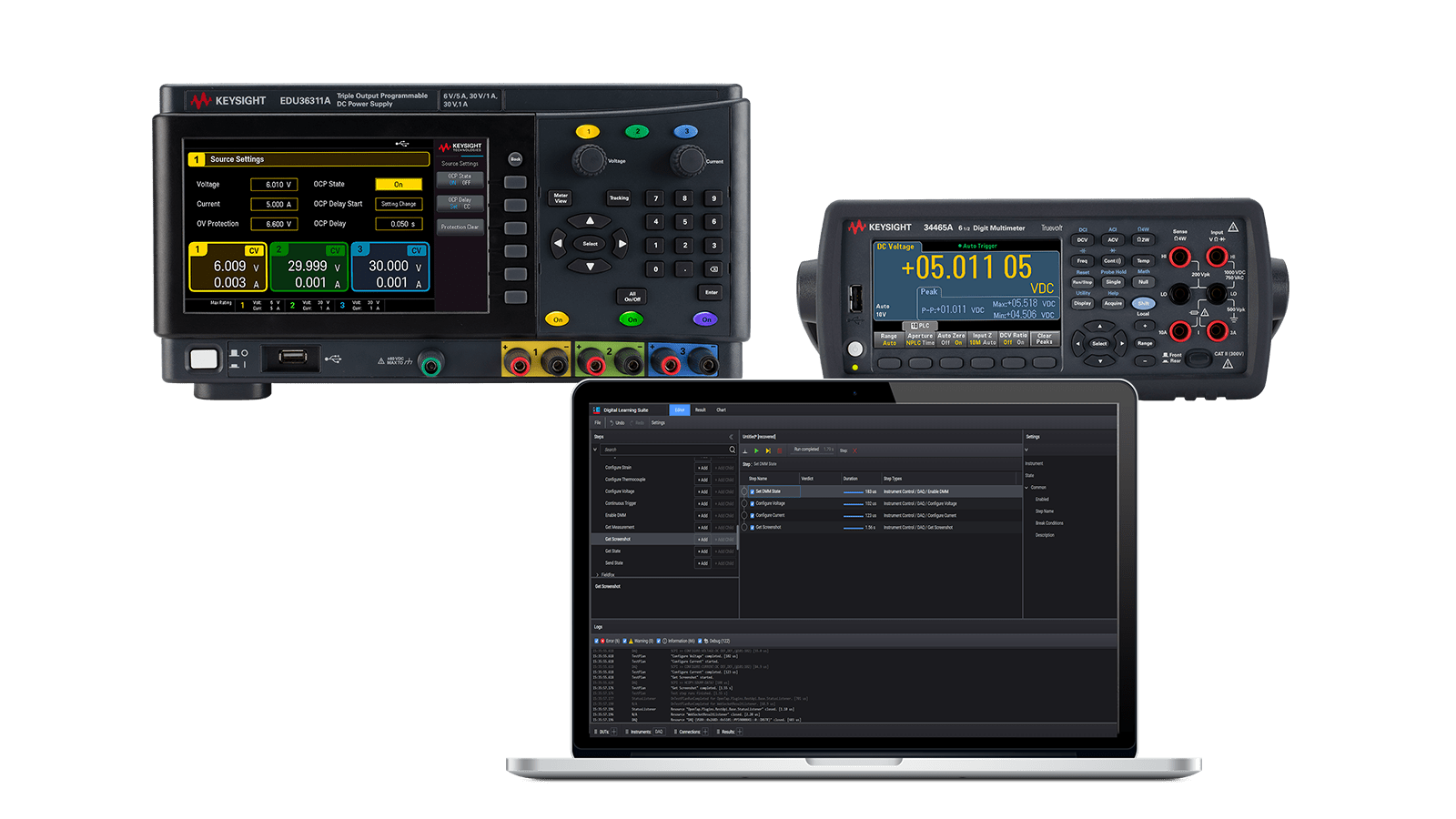Toggle the Configure Voltage step checkbox

click(x=753, y=503)
